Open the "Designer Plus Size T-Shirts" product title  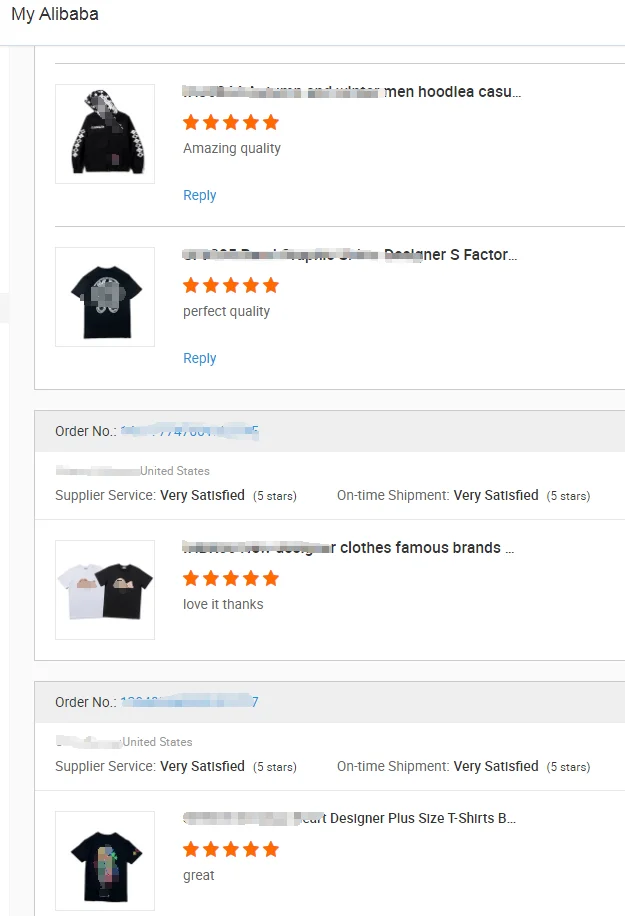[x=350, y=818]
